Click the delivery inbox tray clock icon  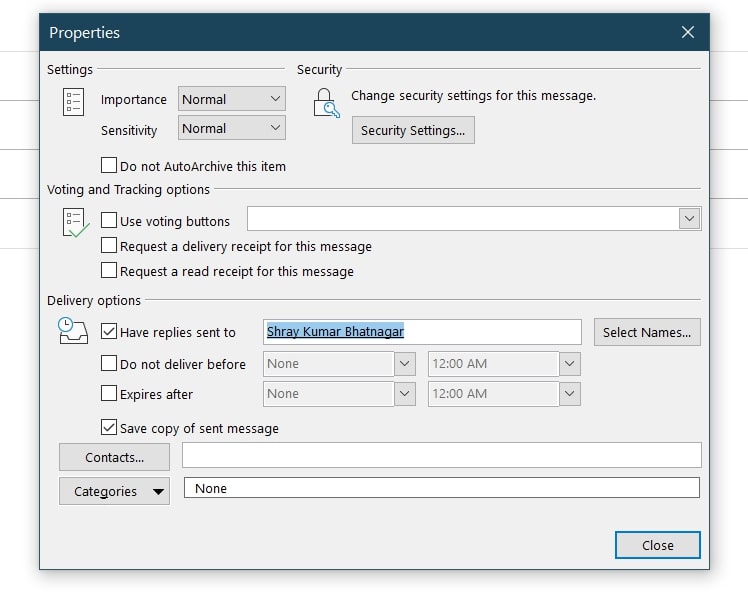73,331
